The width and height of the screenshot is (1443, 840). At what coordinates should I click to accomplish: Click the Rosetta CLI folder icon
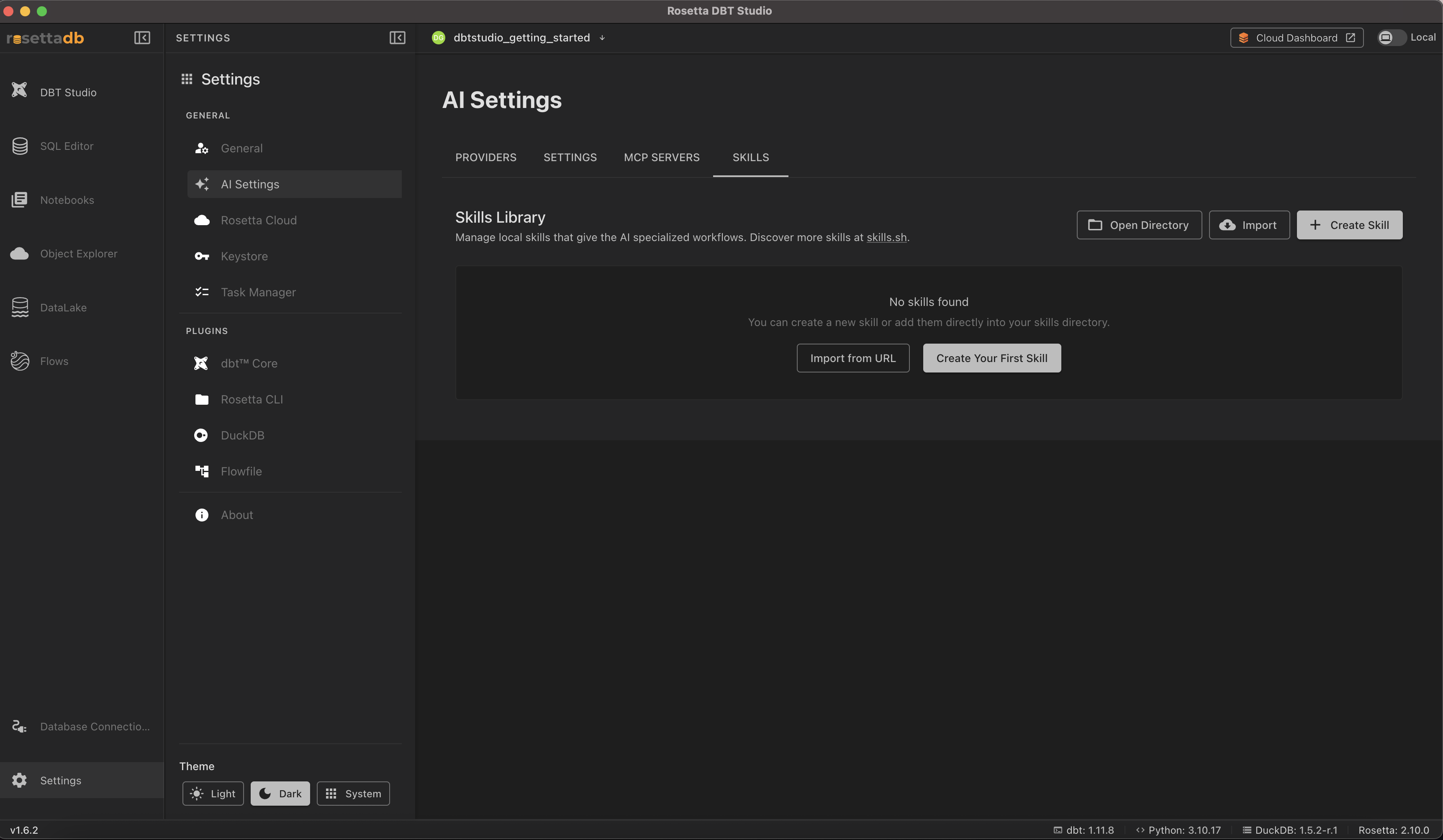click(202, 400)
